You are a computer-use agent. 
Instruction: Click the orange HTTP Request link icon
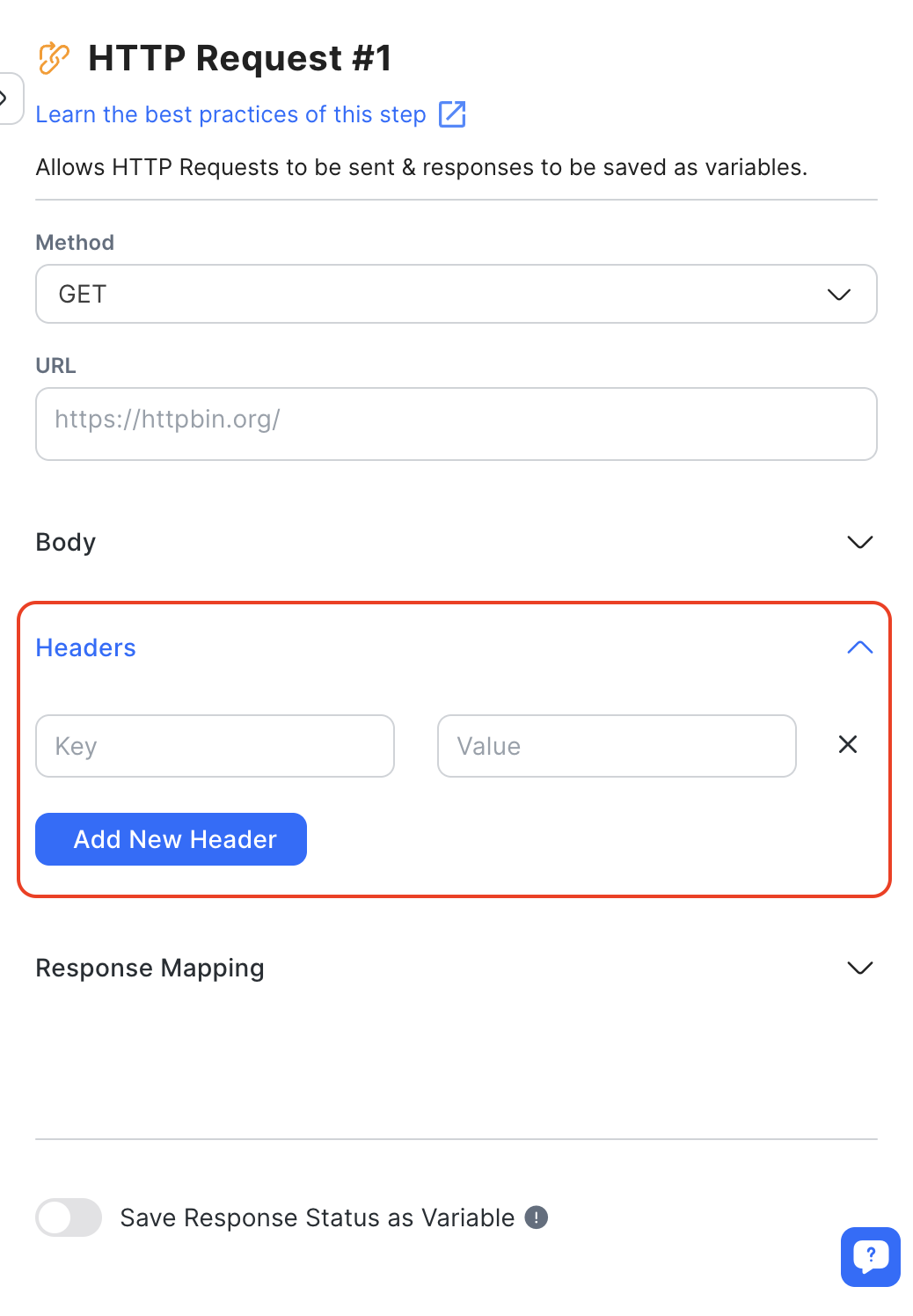coord(54,58)
